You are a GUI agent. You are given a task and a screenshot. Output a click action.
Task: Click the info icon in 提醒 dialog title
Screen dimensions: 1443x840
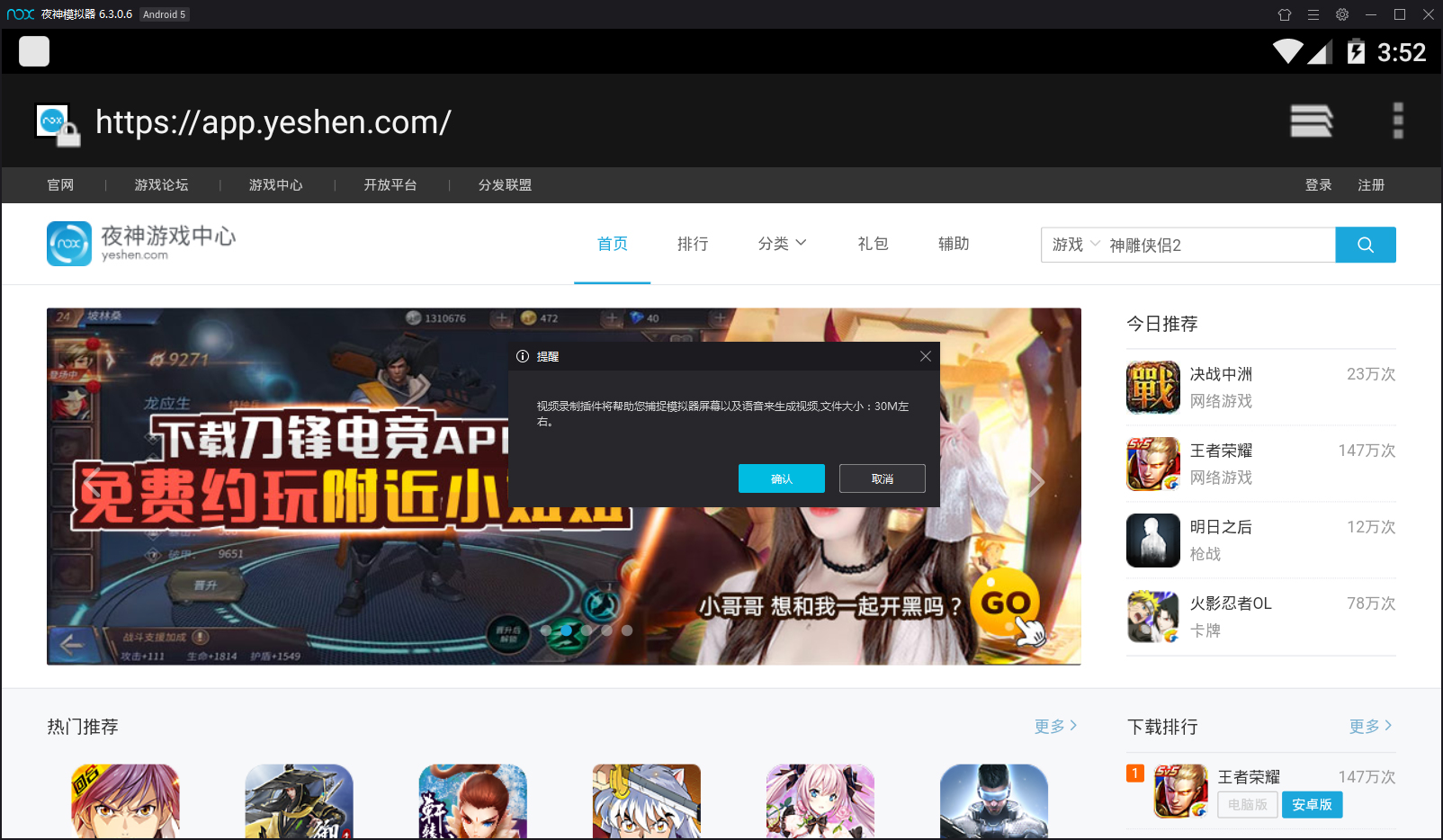523,356
